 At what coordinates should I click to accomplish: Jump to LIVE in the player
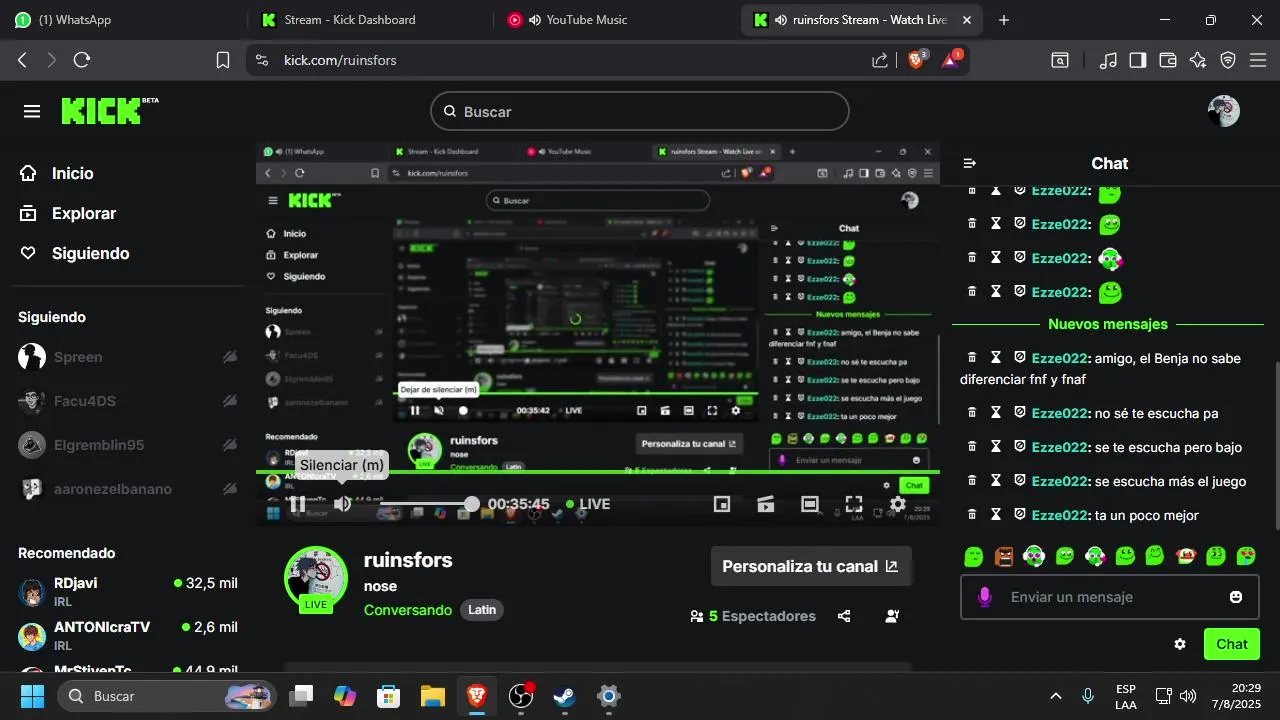click(x=588, y=504)
